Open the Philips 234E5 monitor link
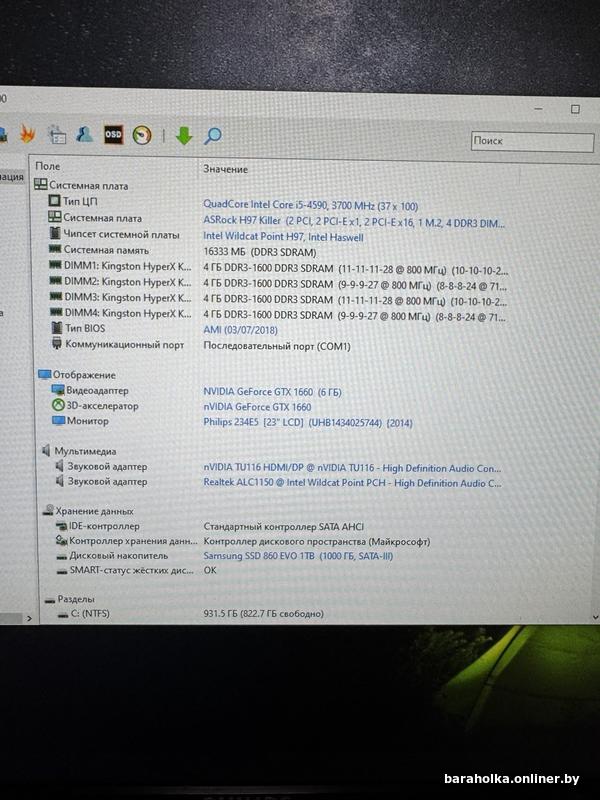This screenshot has height=800, width=600. (x=308, y=422)
